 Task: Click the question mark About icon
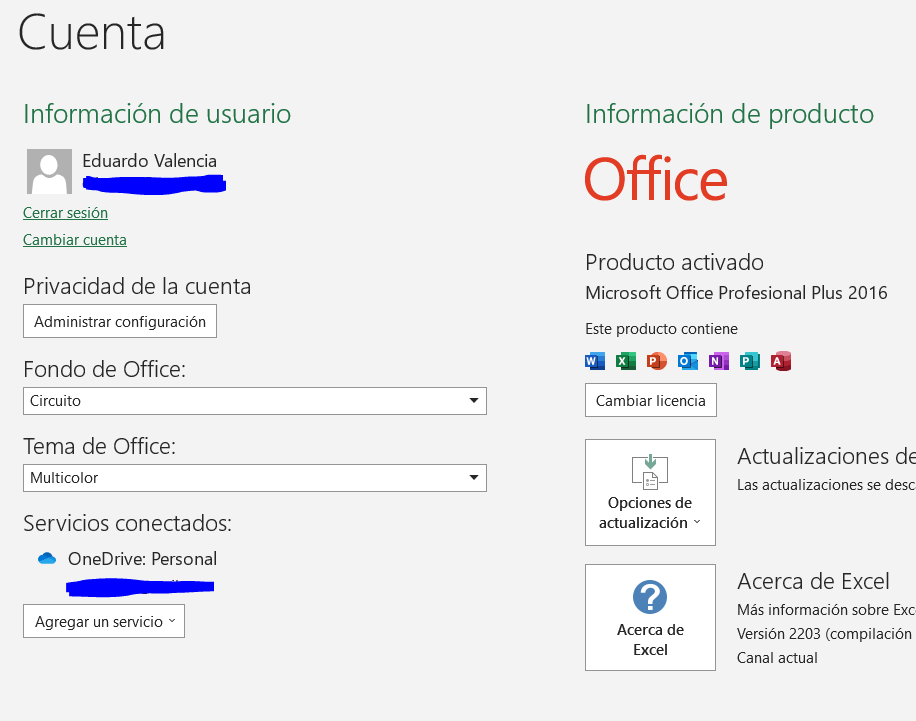click(650, 597)
